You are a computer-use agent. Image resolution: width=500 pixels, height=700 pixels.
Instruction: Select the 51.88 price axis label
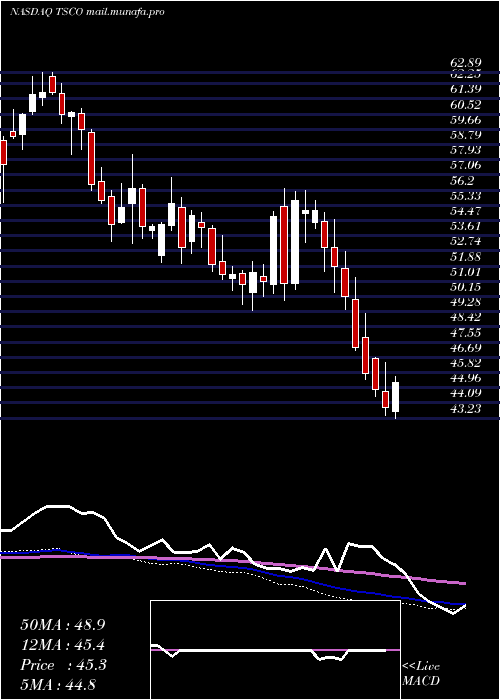pyautogui.click(x=466, y=256)
